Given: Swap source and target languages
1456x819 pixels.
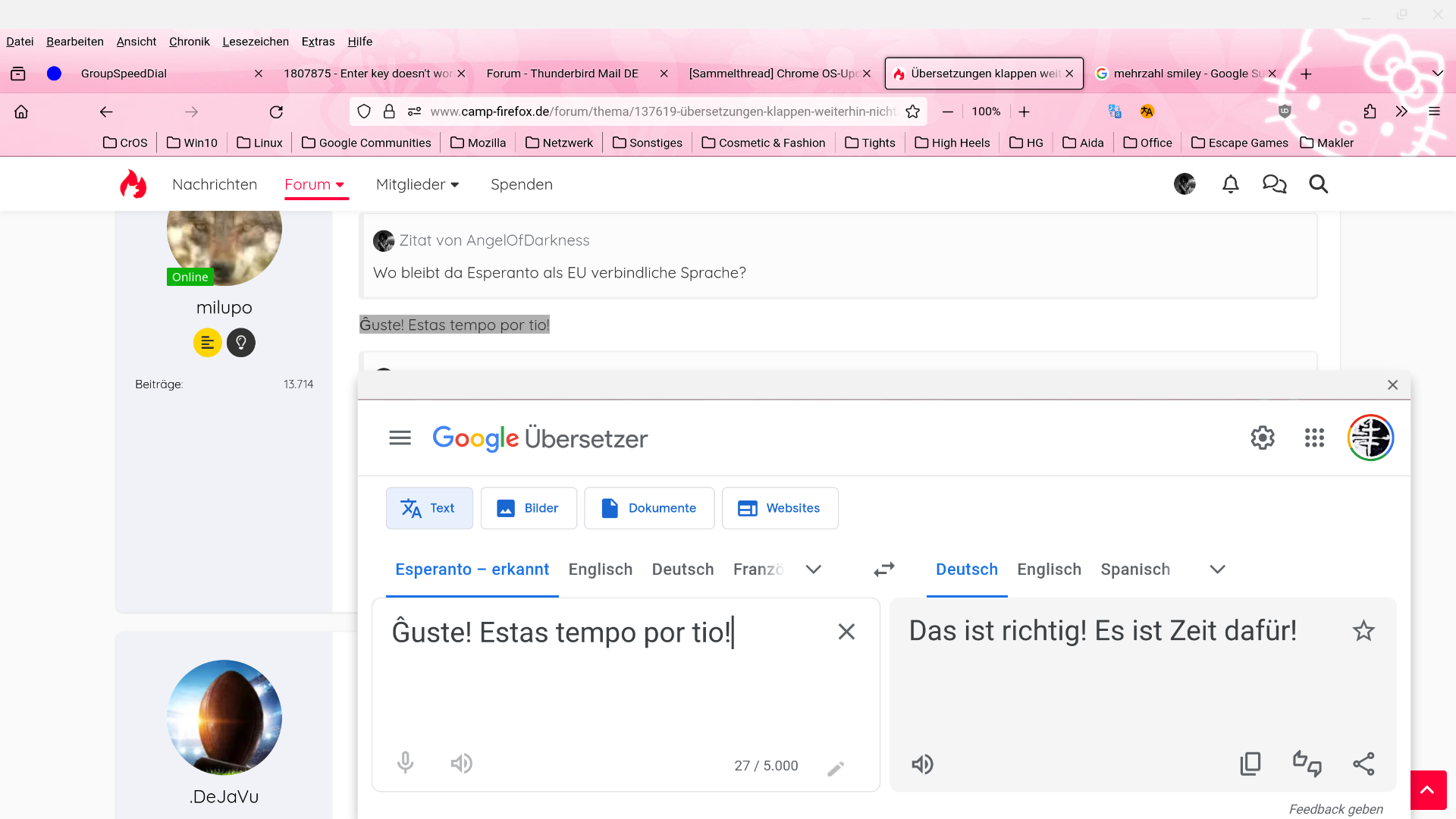Looking at the screenshot, I should [x=884, y=570].
